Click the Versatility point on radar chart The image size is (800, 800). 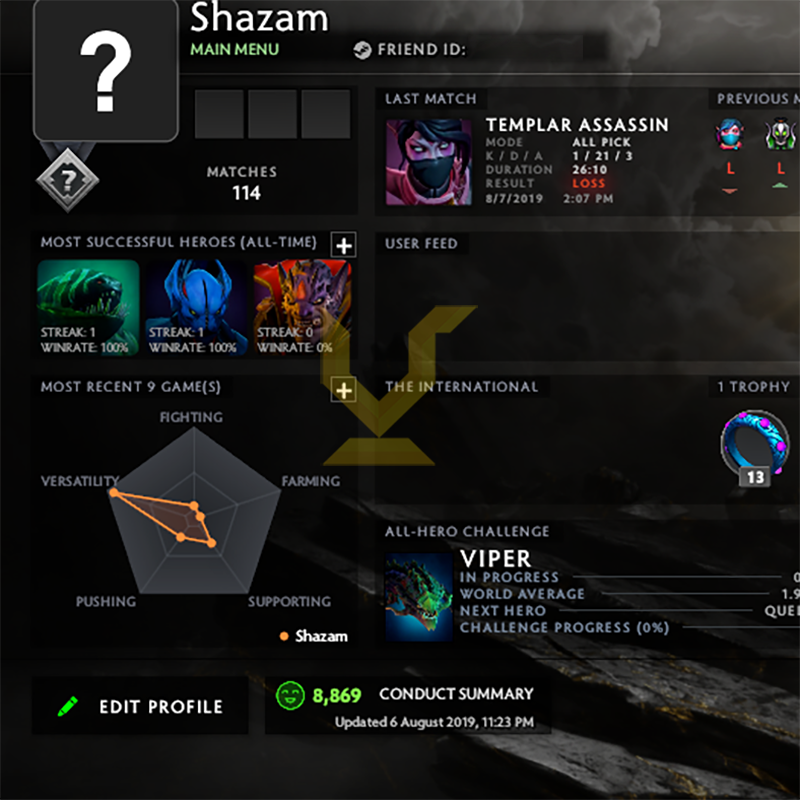tap(114, 492)
